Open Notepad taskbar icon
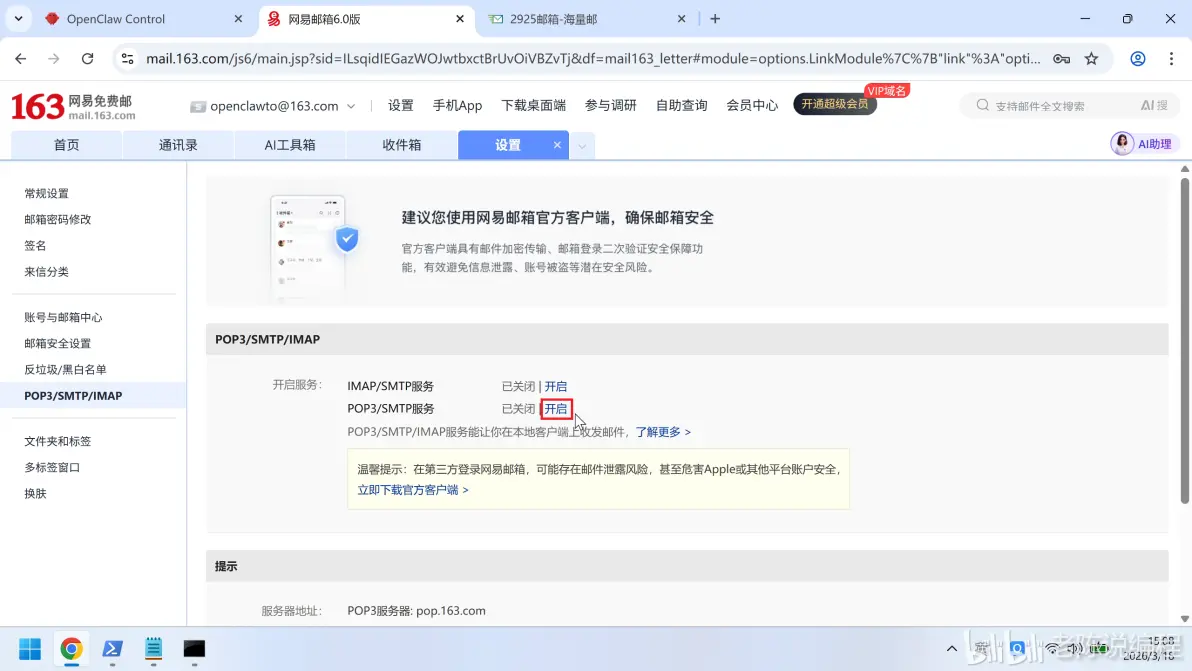Viewport: 1192px width, 671px height. [154, 649]
